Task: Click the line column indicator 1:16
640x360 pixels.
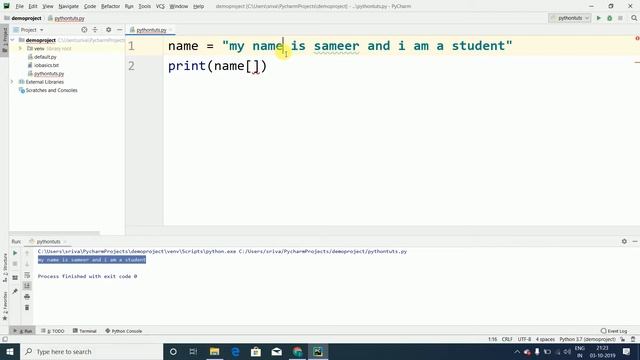Action: [x=492, y=339]
